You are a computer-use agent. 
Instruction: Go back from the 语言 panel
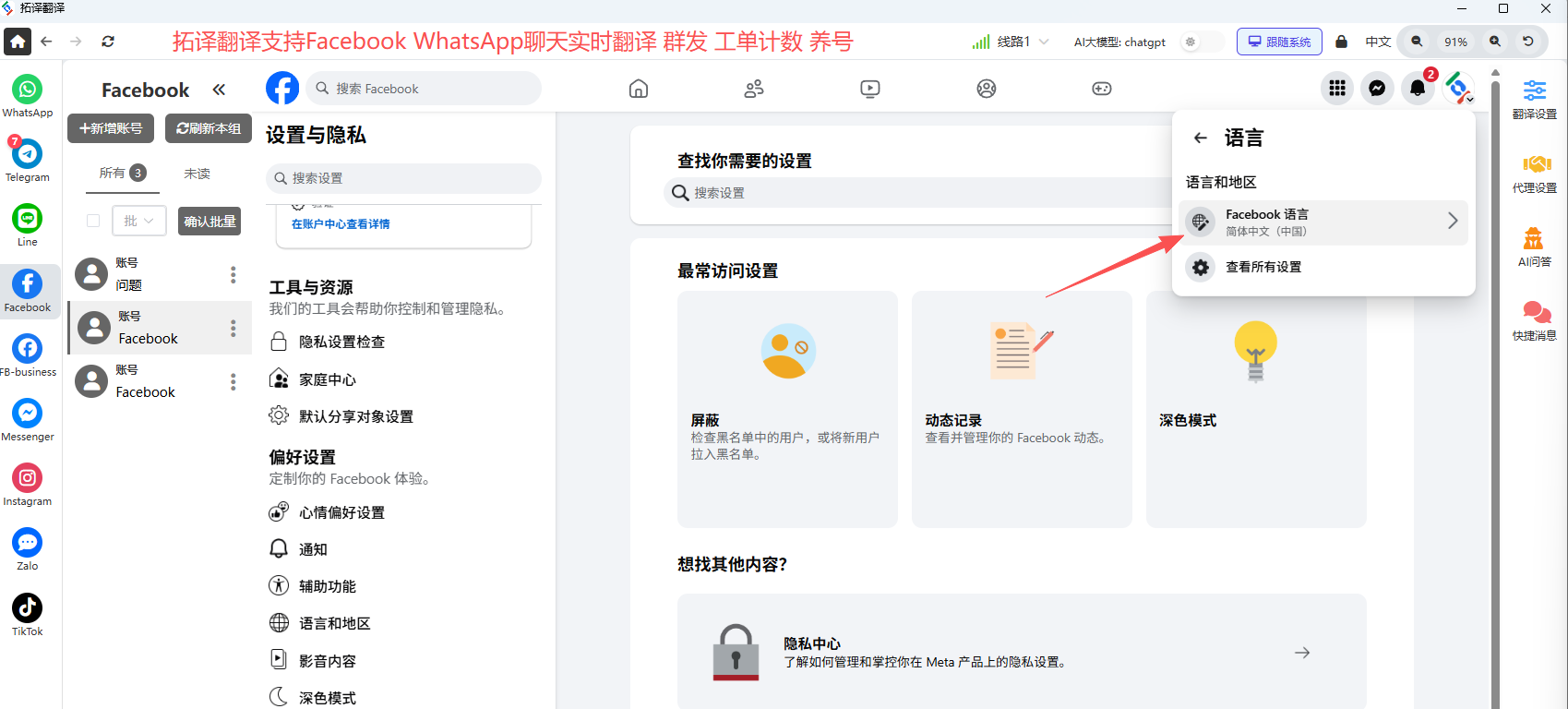(x=1200, y=138)
